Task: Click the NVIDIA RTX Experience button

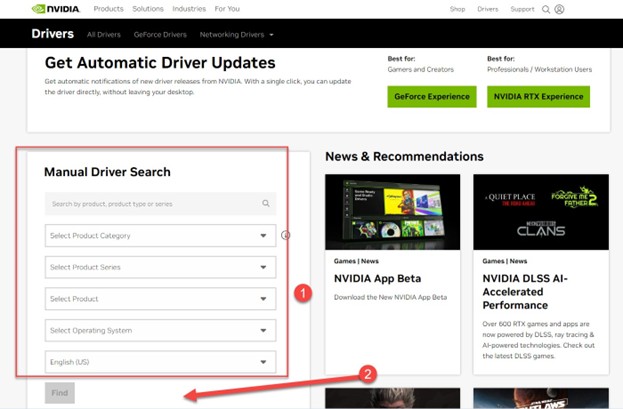Action: [538, 97]
